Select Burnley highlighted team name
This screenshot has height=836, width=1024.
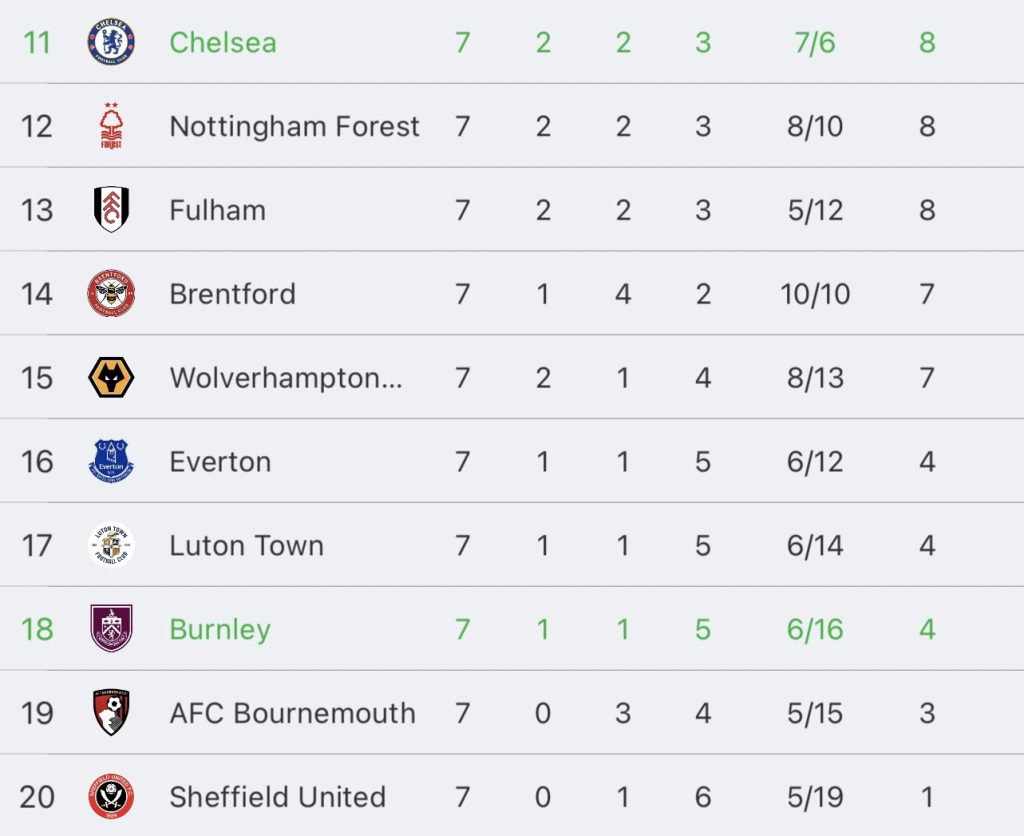pyautogui.click(x=220, y=630)
